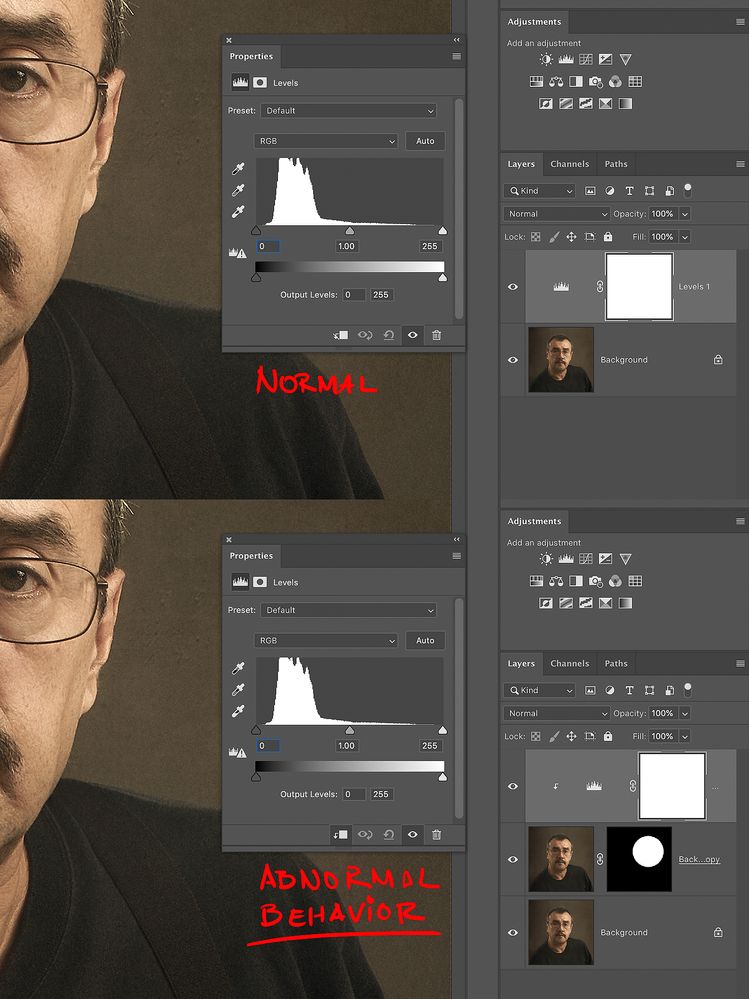Close the upper Properties panel with X
The width and height of the screenshot is (749, 999).
(229, 40)
